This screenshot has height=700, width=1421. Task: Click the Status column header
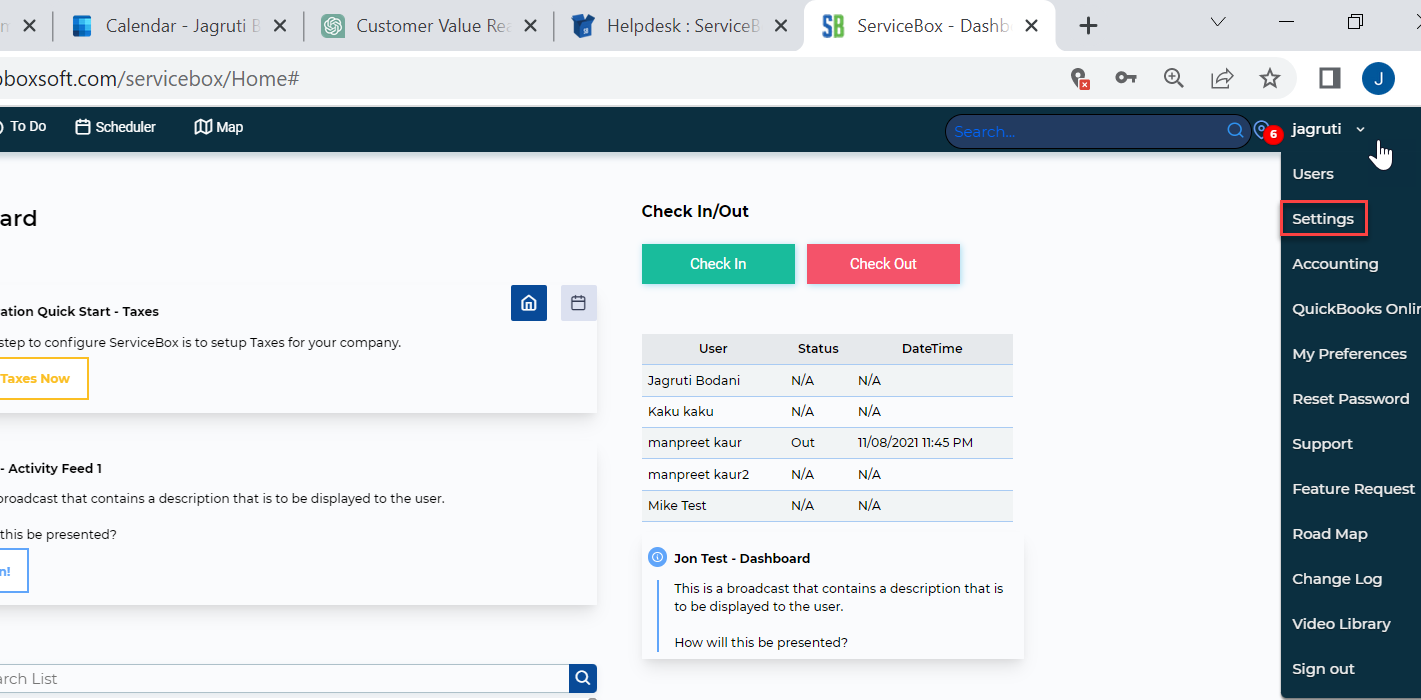818,349
